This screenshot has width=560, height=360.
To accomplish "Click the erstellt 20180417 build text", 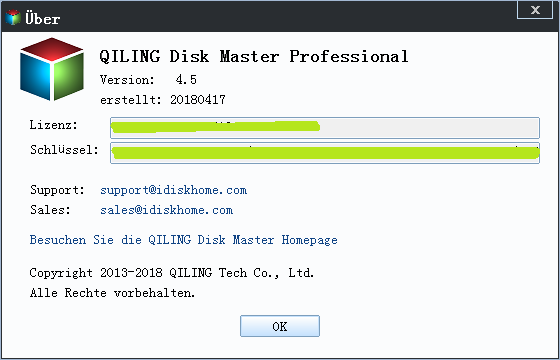I will [163, 100].
